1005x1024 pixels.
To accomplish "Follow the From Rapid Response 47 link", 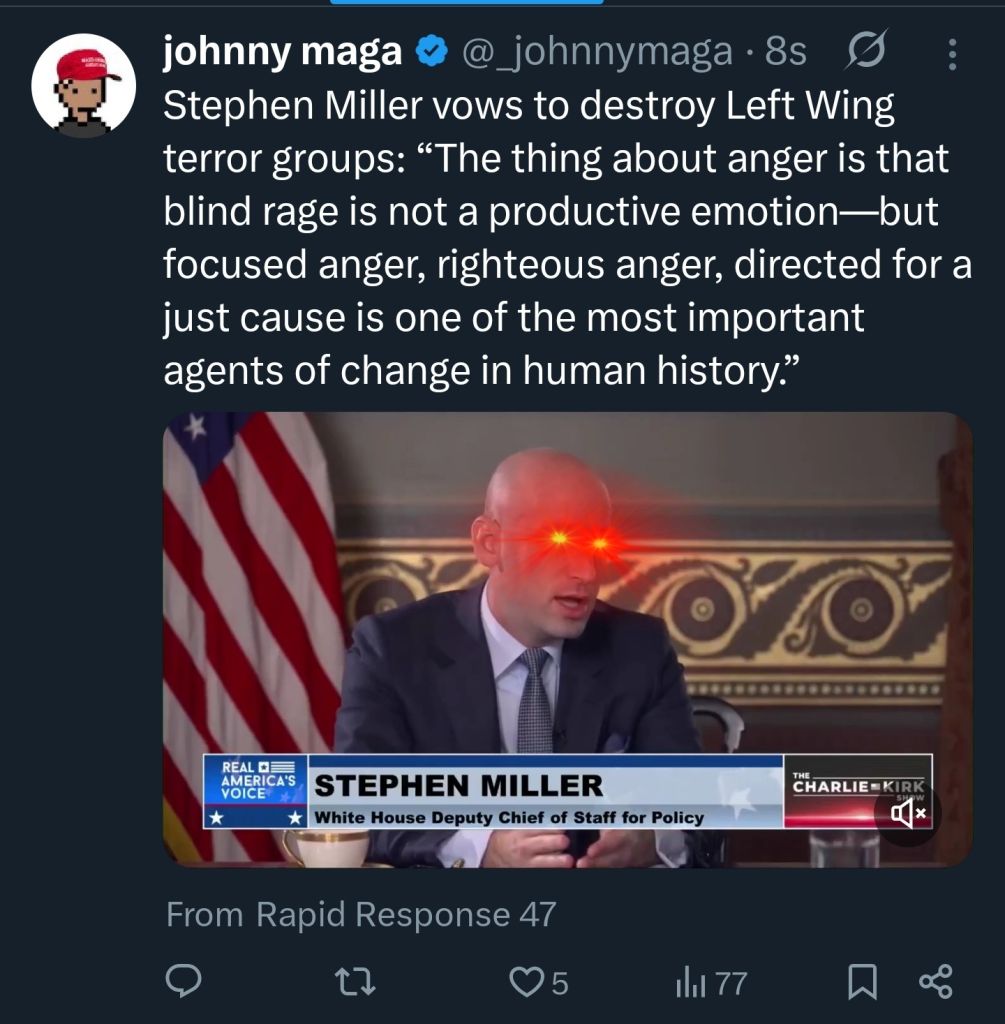I will point(361,914).
